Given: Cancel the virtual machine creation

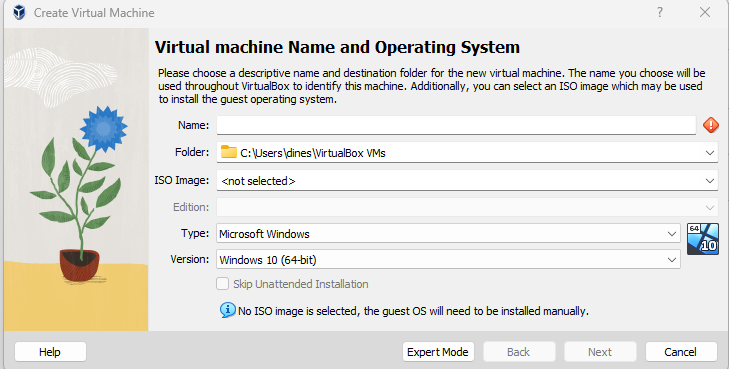Looking at the screenshot, I should (x=681, y=352).
